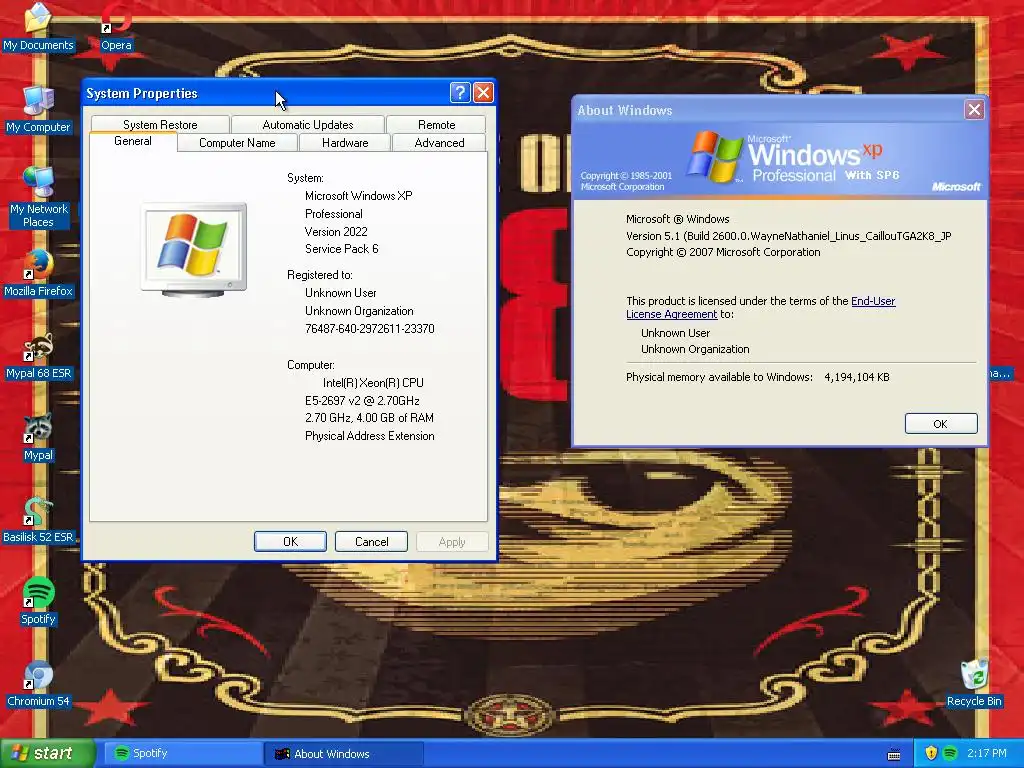
Task: Click 'E5-2697 v2 @ 2.70GHz' text
Action: pos(362,400)
